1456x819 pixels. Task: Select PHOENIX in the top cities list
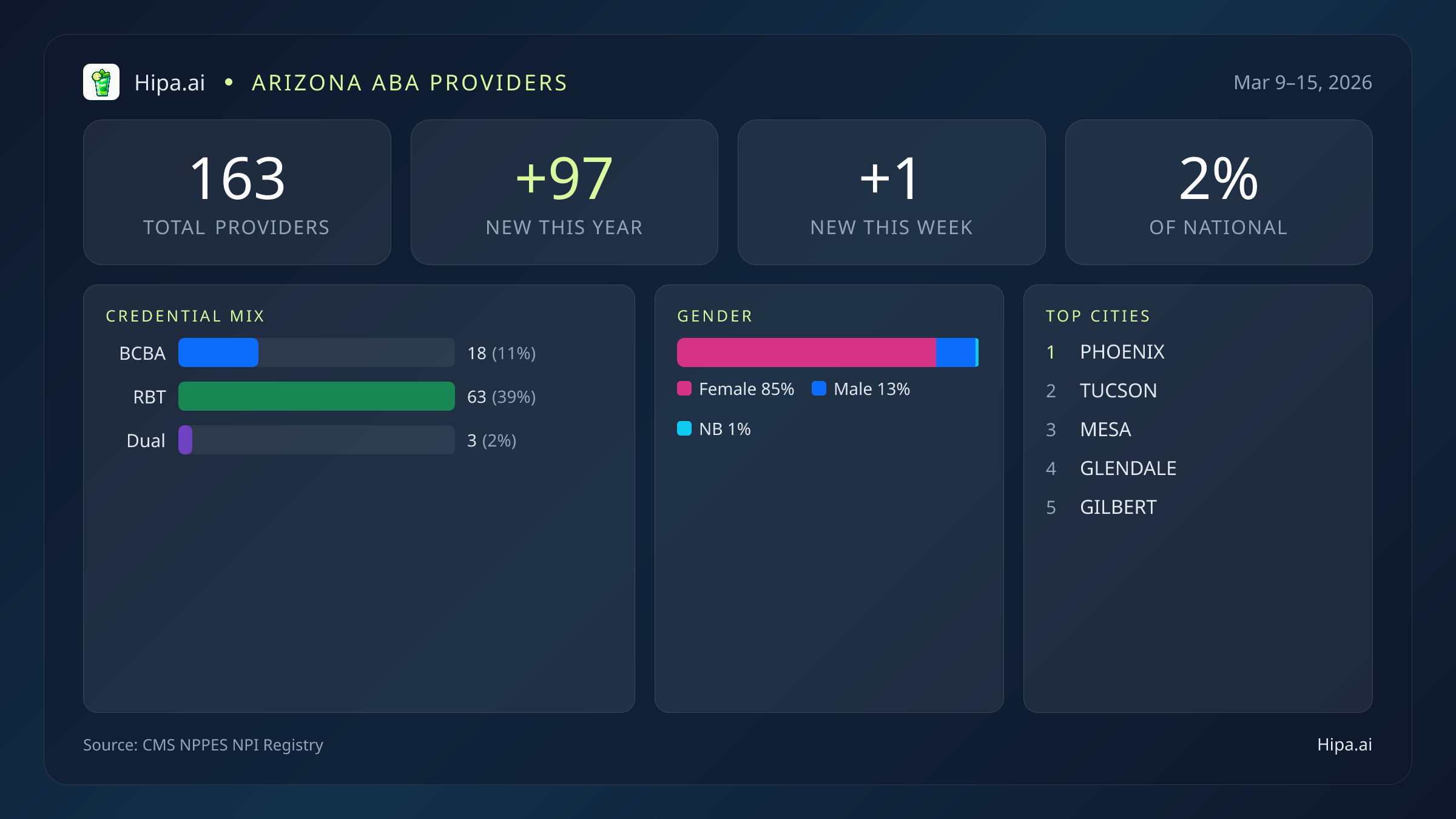(1122, 352)
